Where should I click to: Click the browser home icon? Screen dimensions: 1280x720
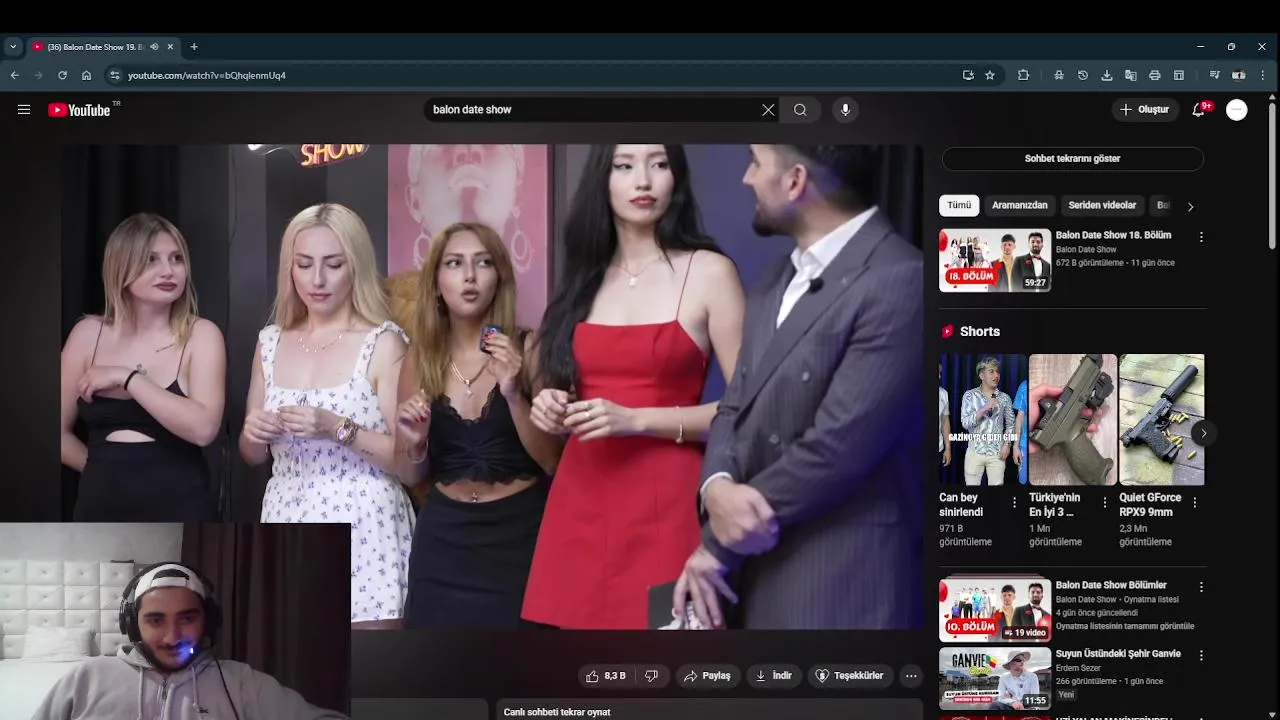pos(87,75)
